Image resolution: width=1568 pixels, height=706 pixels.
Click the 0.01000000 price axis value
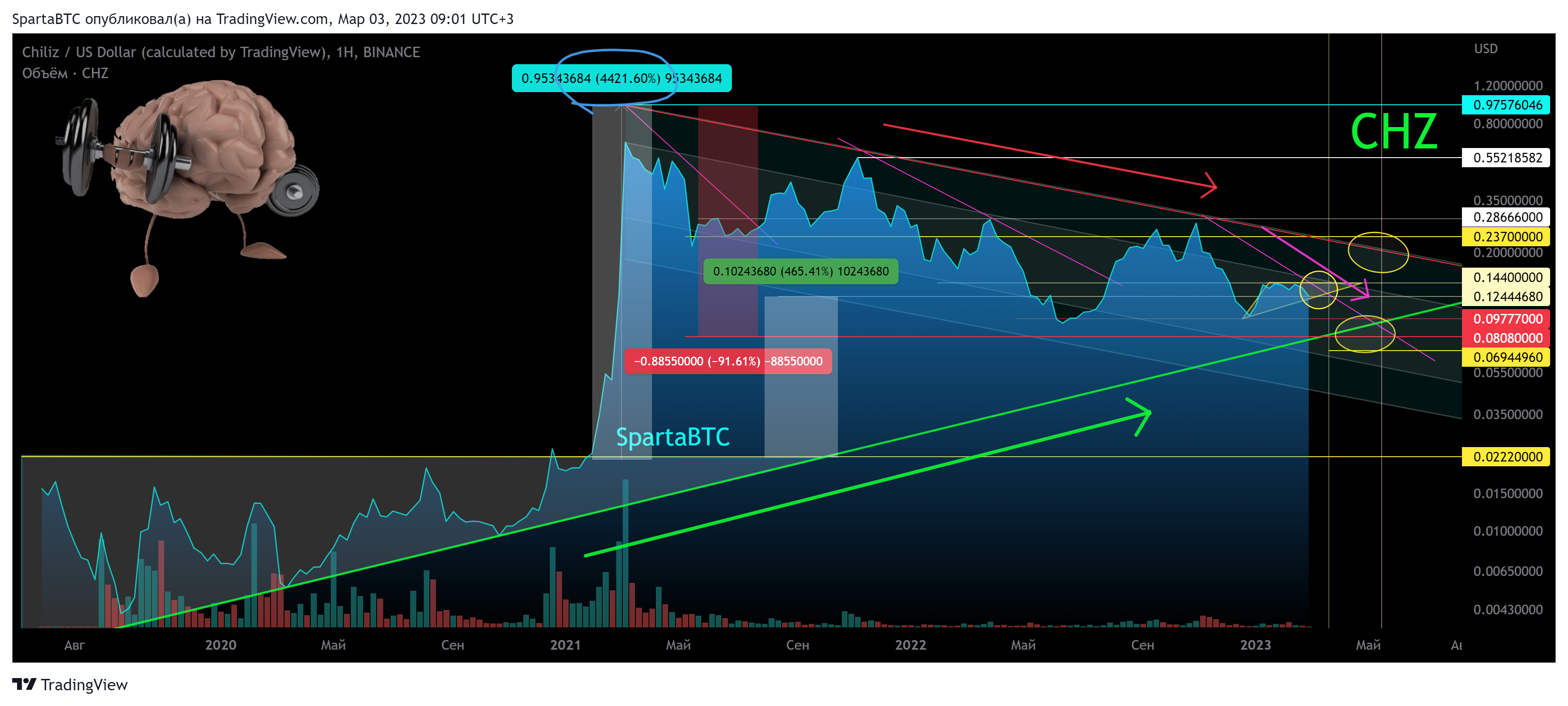tap(1508, 531)
